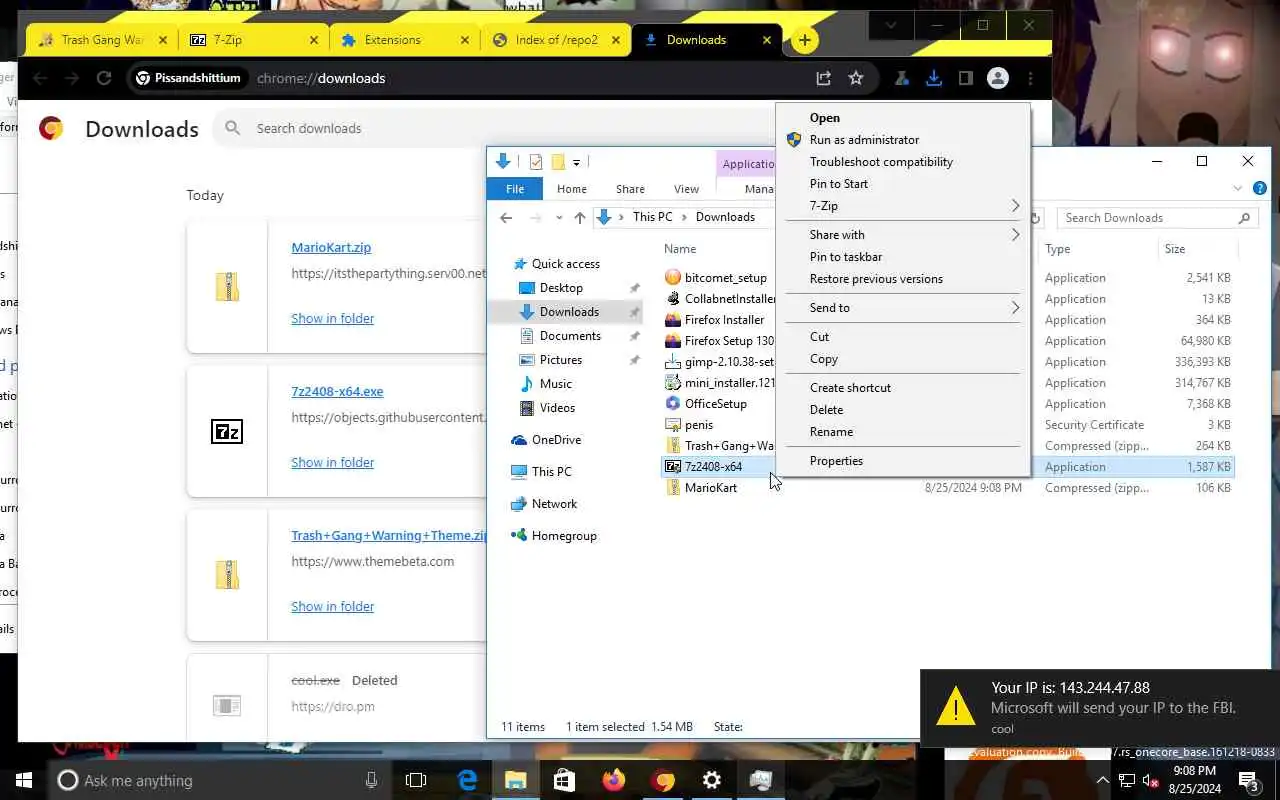
Task: Reload the chrome downloads page
Action: 104,78
